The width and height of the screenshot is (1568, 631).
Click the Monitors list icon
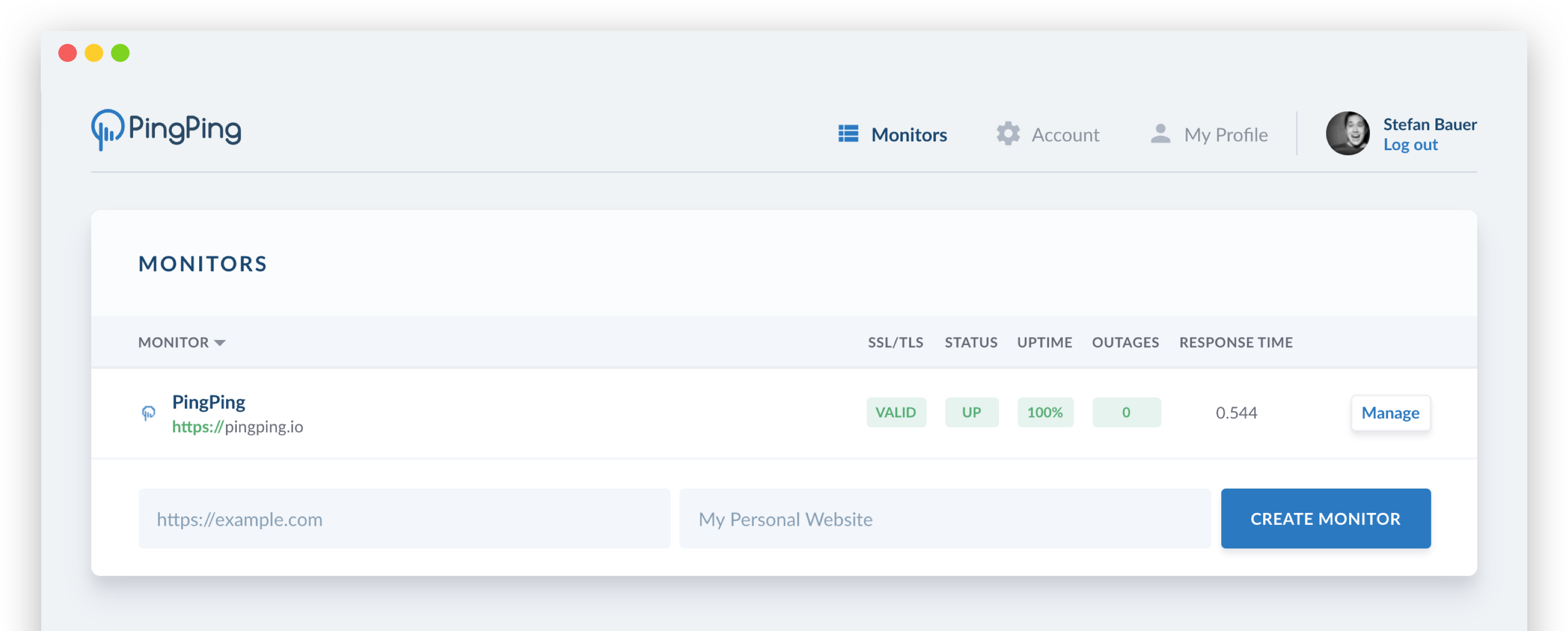click(848, 134)
